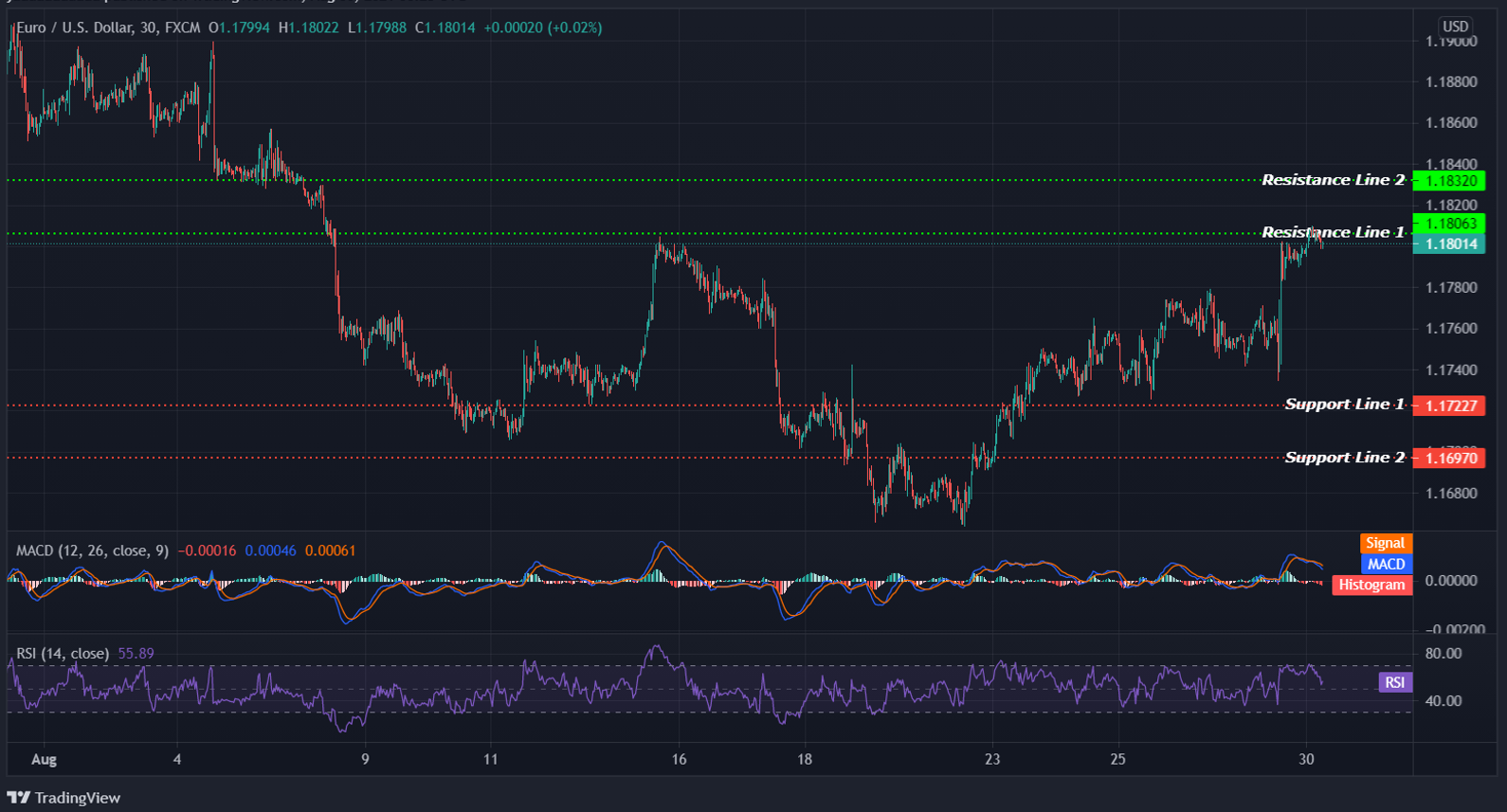Viewport: 1507px width, 812px height.
Task: Click the 1.17800 price axis label
Action: pyautogui.click(x=1451, y=288)
